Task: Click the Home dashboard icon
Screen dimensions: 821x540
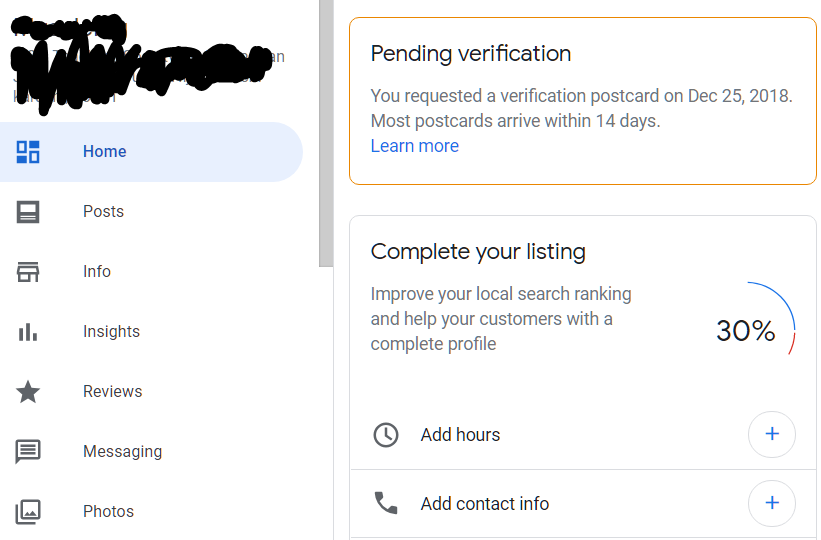Action: click(x=28, y=152)
